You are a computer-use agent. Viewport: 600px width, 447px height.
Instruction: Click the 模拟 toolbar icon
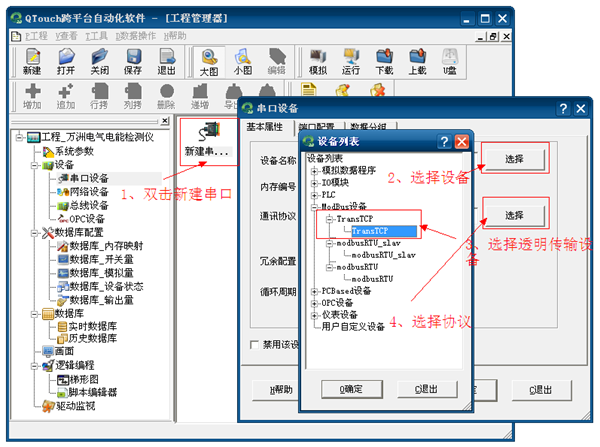[318, 62]
